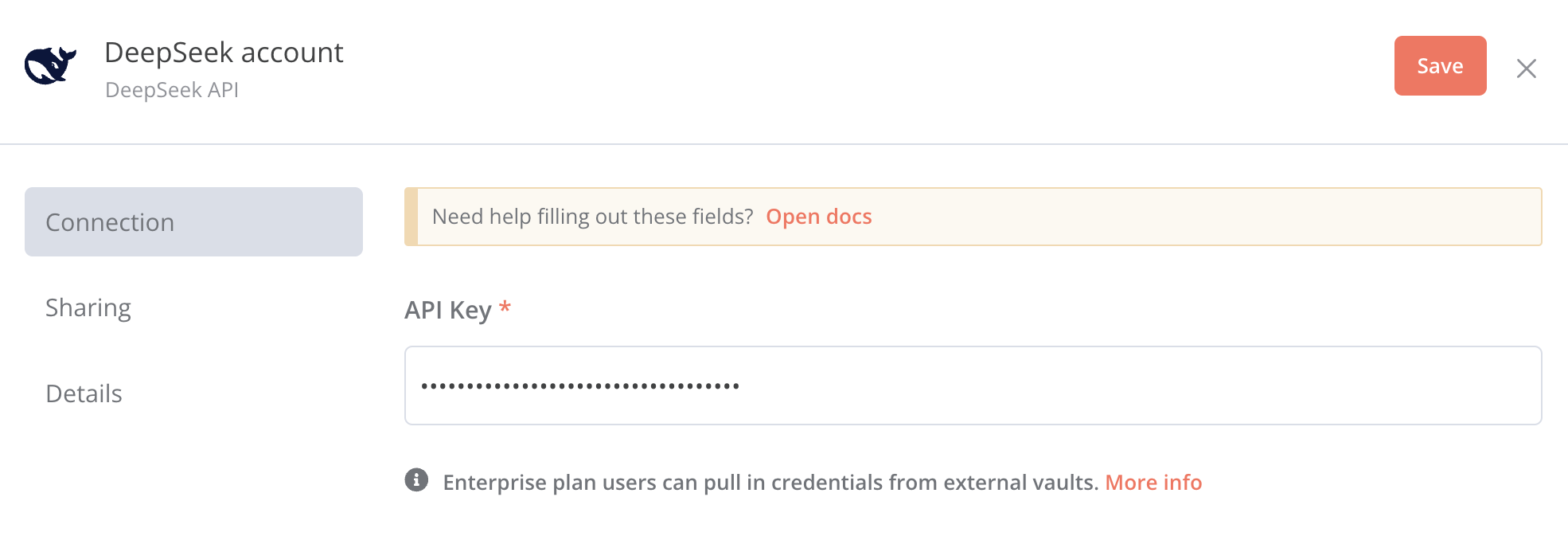Click More info about external vaults
This screenshot has width=1568, height=540.
coord(1153,482)
